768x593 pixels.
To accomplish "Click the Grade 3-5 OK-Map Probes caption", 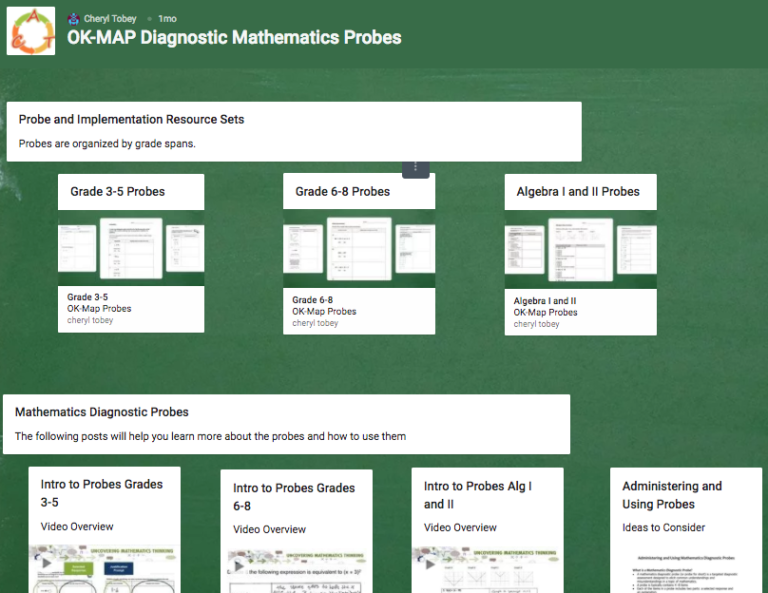I will 99,303.
